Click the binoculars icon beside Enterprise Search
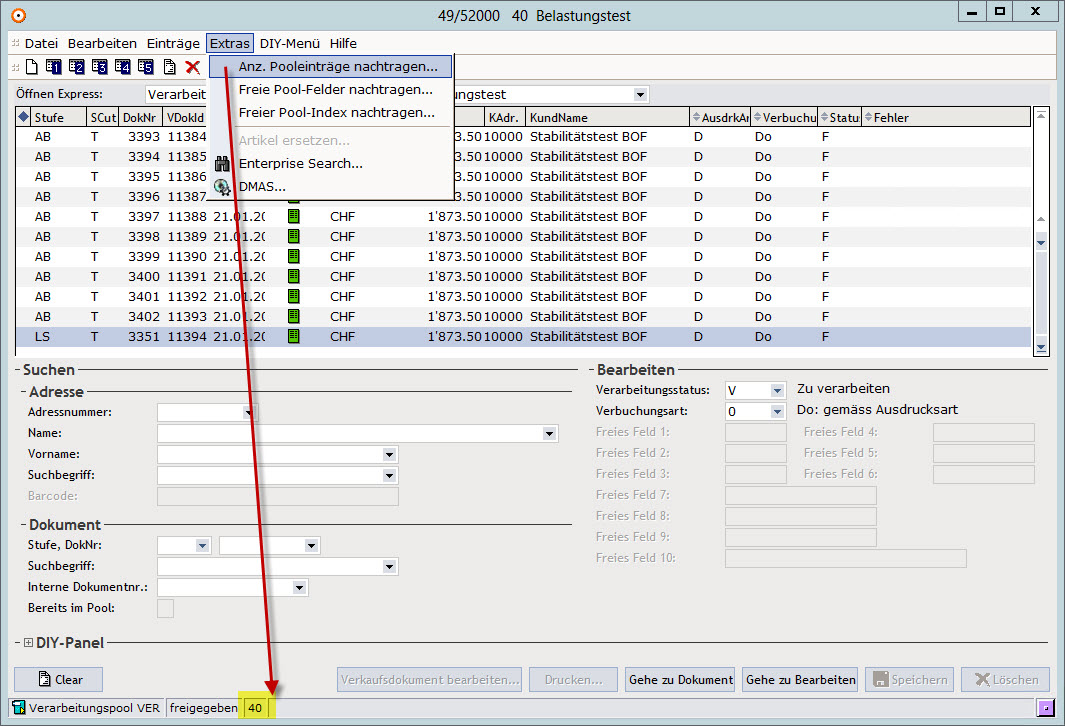1065x726 pixels. [x=222, y=164]
